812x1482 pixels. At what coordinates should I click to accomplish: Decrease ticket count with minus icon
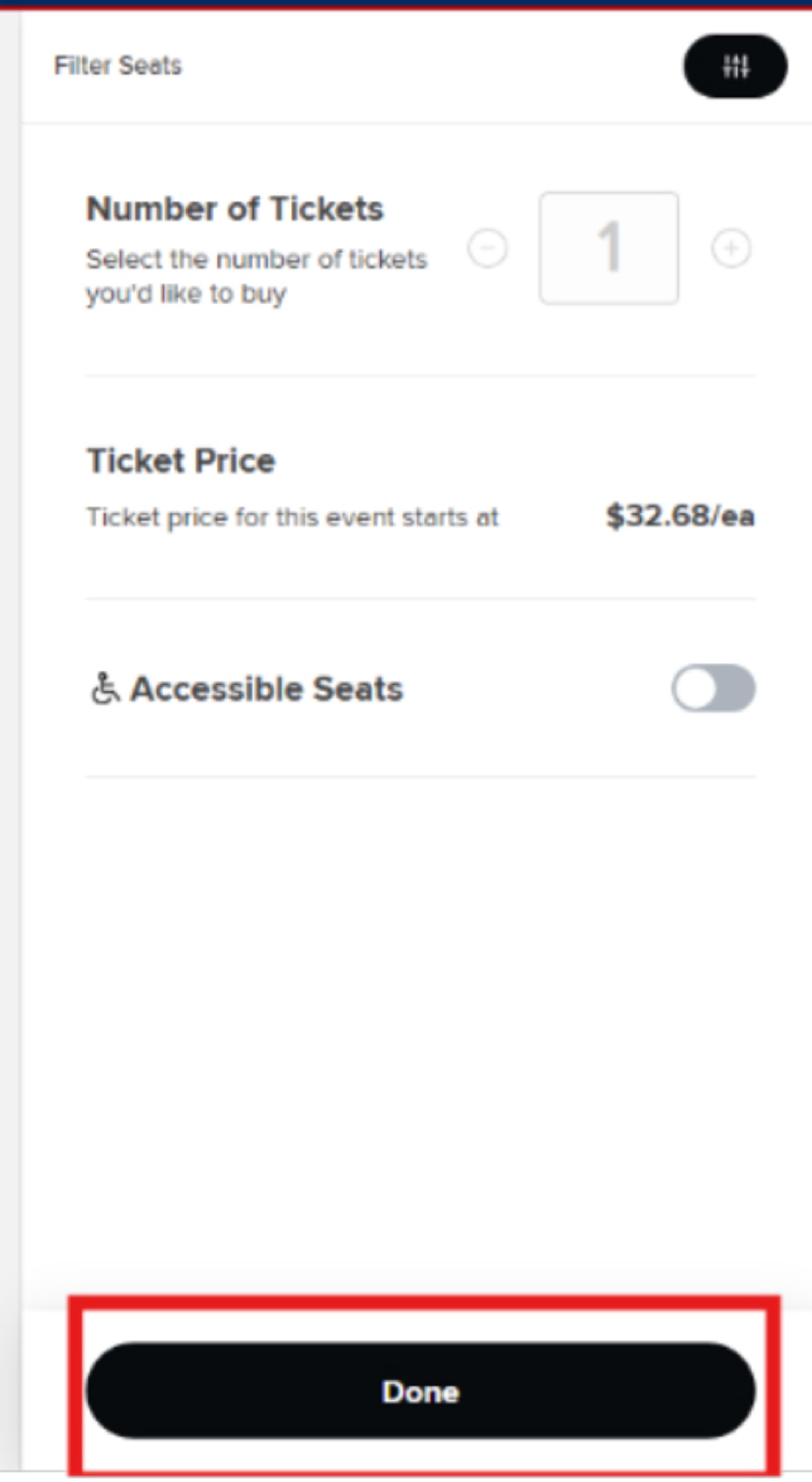click(488, 249)
